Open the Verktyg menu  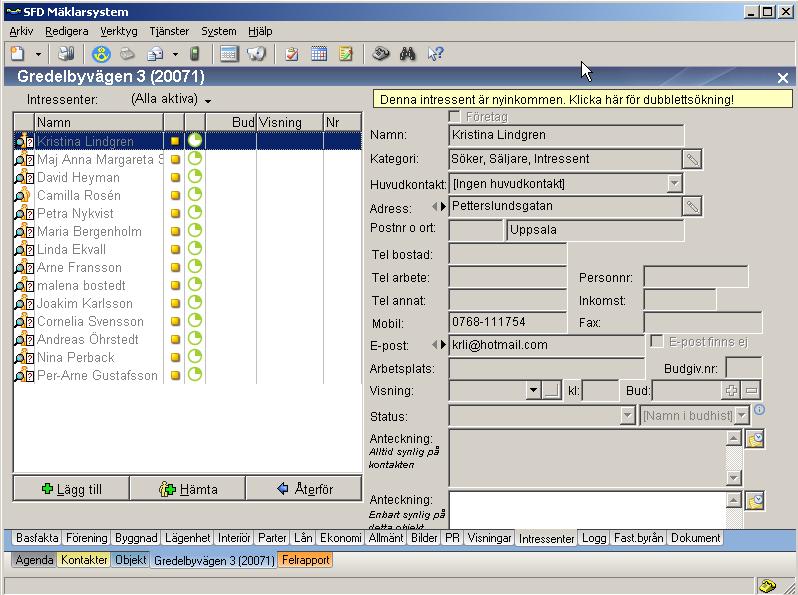[x=119, y=31]
